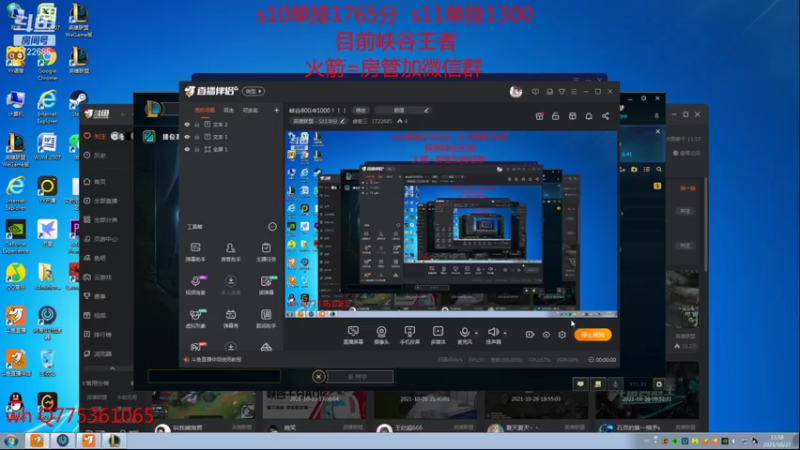Image resolution: width=800 pixels, height=450 pixels.
Task: Open the box icon right of the padlock
Action: pyautogui.click(x=572, y=116)
